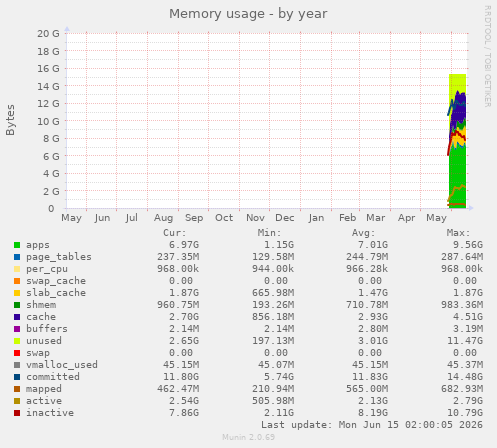Image resolution: width=497 pixels, height=448 pixels.
Task: Click the 'Munin 2.0.69' footer text
Action: coord(249,437)
